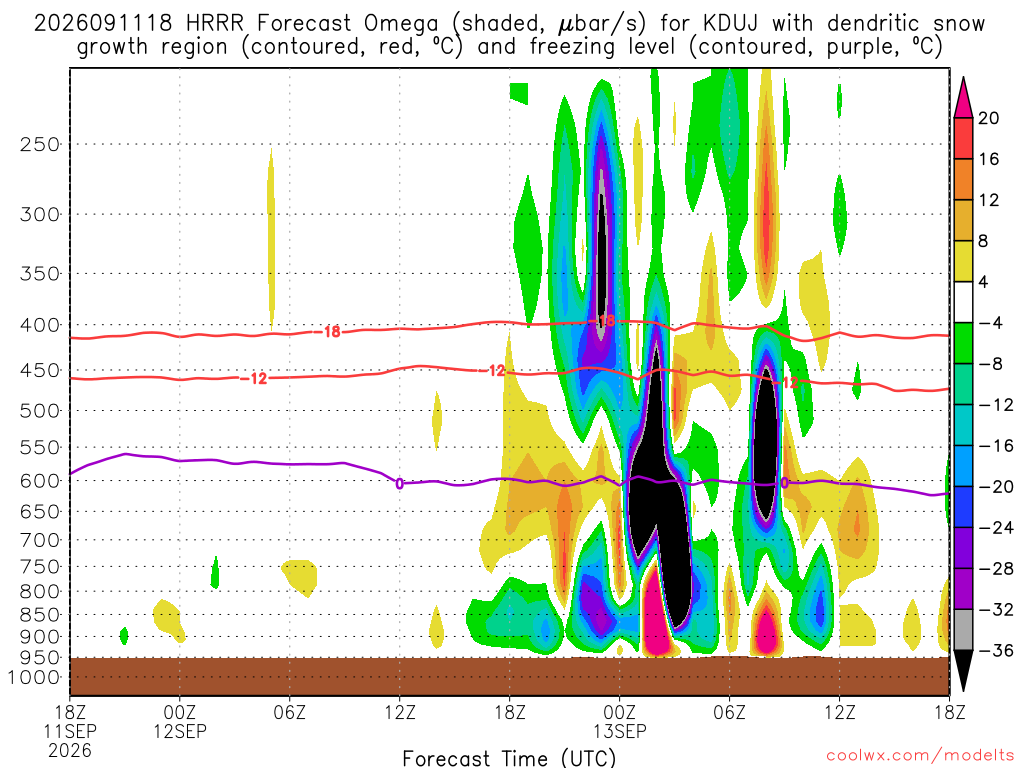Viewport: 1024px width, 768px height.
Task: Open the coolwx.com/modelts link
Action: click(x=920, y=756)
